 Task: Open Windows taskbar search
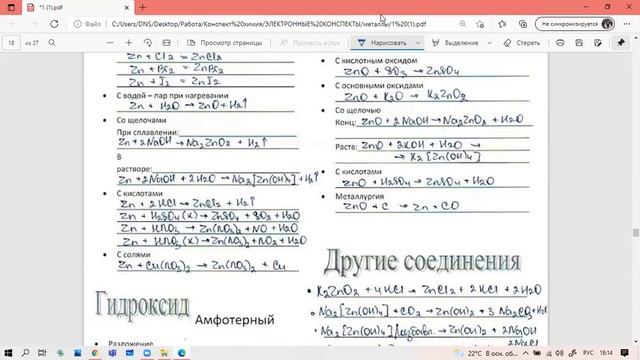pyautogui.click(x=25, y=353)
